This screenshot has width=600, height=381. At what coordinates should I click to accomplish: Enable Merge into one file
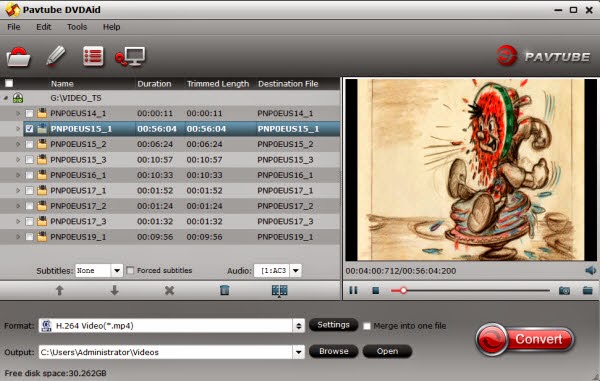tap(367, 326)
